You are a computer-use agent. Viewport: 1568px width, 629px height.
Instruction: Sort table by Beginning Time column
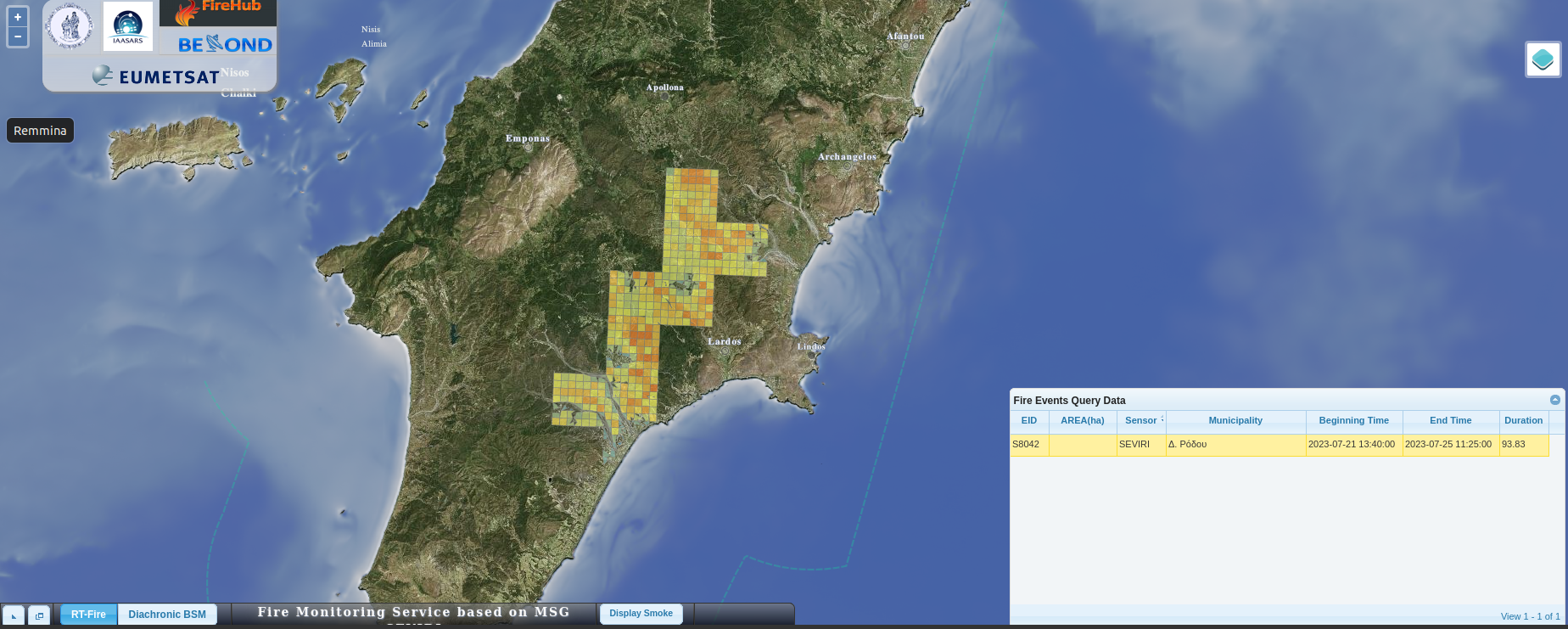click(x=1353, y=420)
